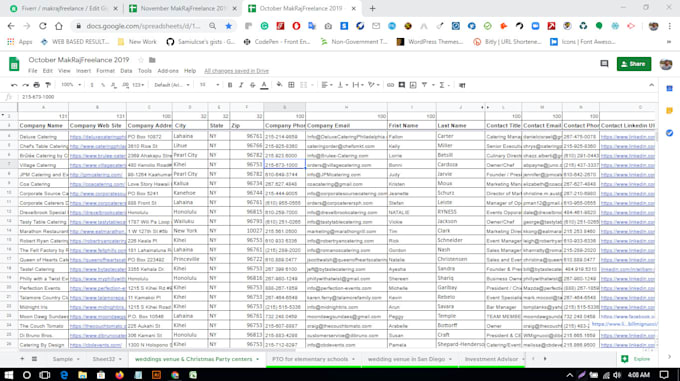Viewport: 680px width, 381px height.
Task: Insert a comment from the toolbar
Action: coord(402,85)
